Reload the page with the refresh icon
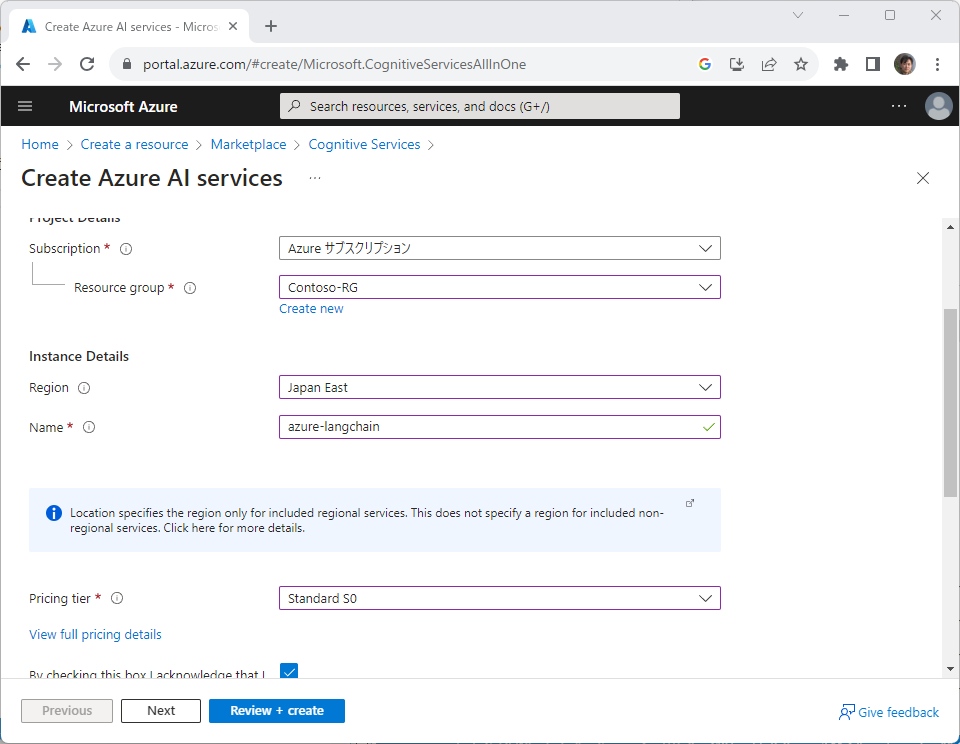960x744 pixels. [87, 64]
